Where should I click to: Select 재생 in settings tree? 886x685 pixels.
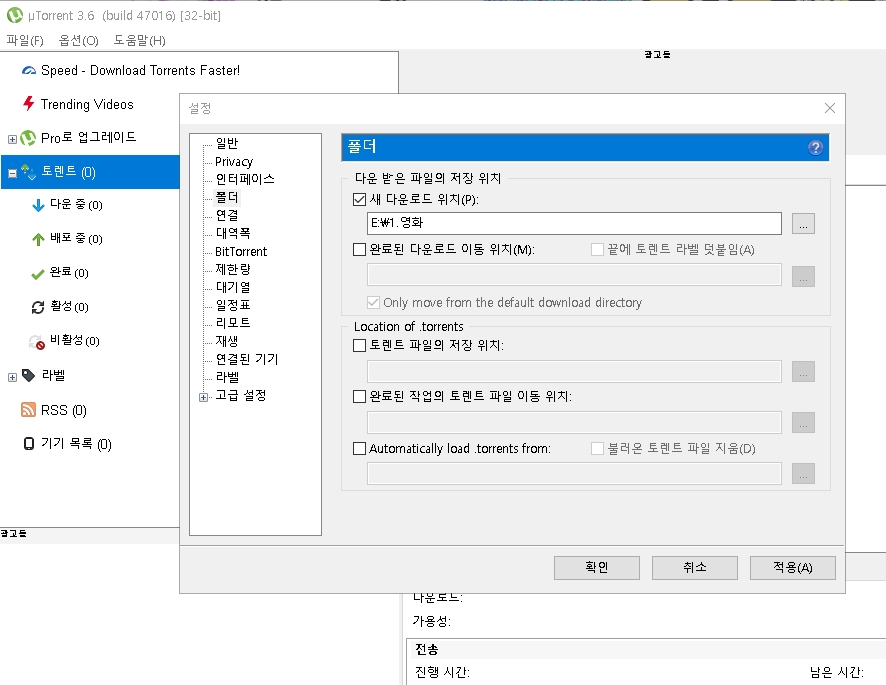point(227,341)
